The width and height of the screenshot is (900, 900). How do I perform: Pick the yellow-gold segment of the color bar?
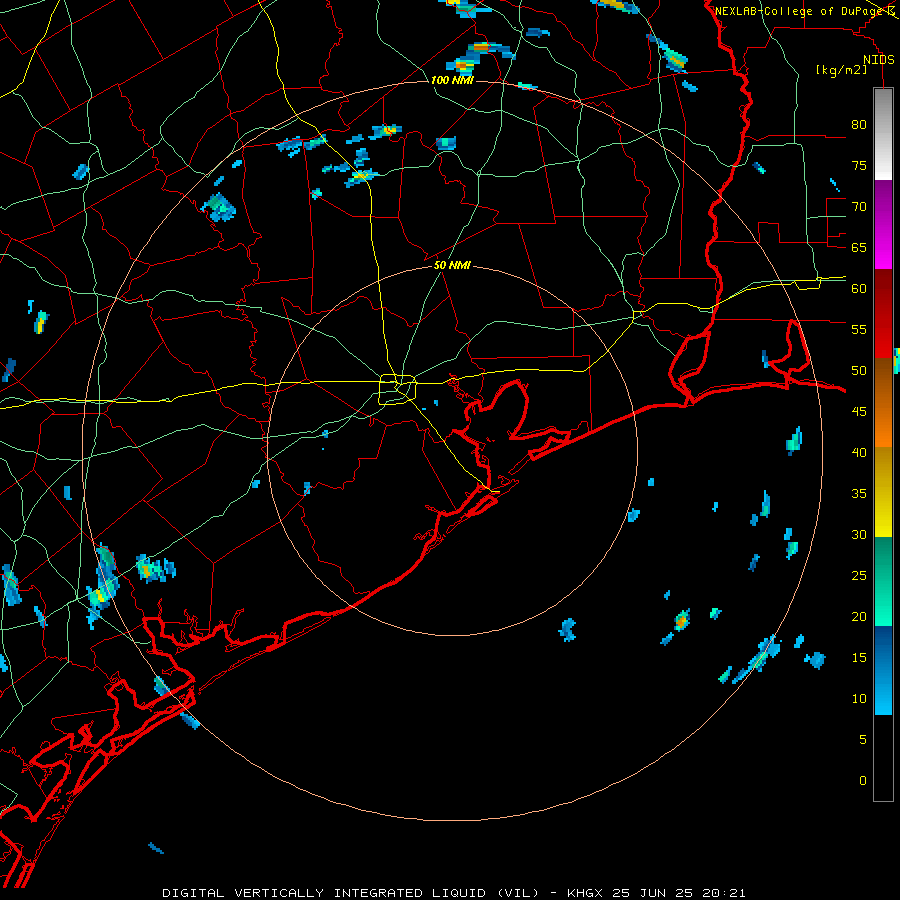pos(883,492)
